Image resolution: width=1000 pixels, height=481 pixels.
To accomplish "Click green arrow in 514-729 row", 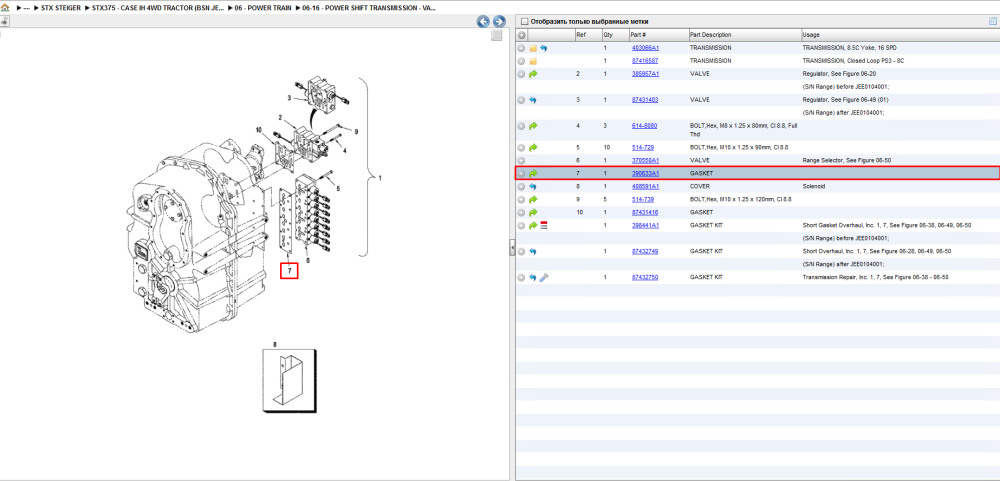I will (x=533, y=147).
